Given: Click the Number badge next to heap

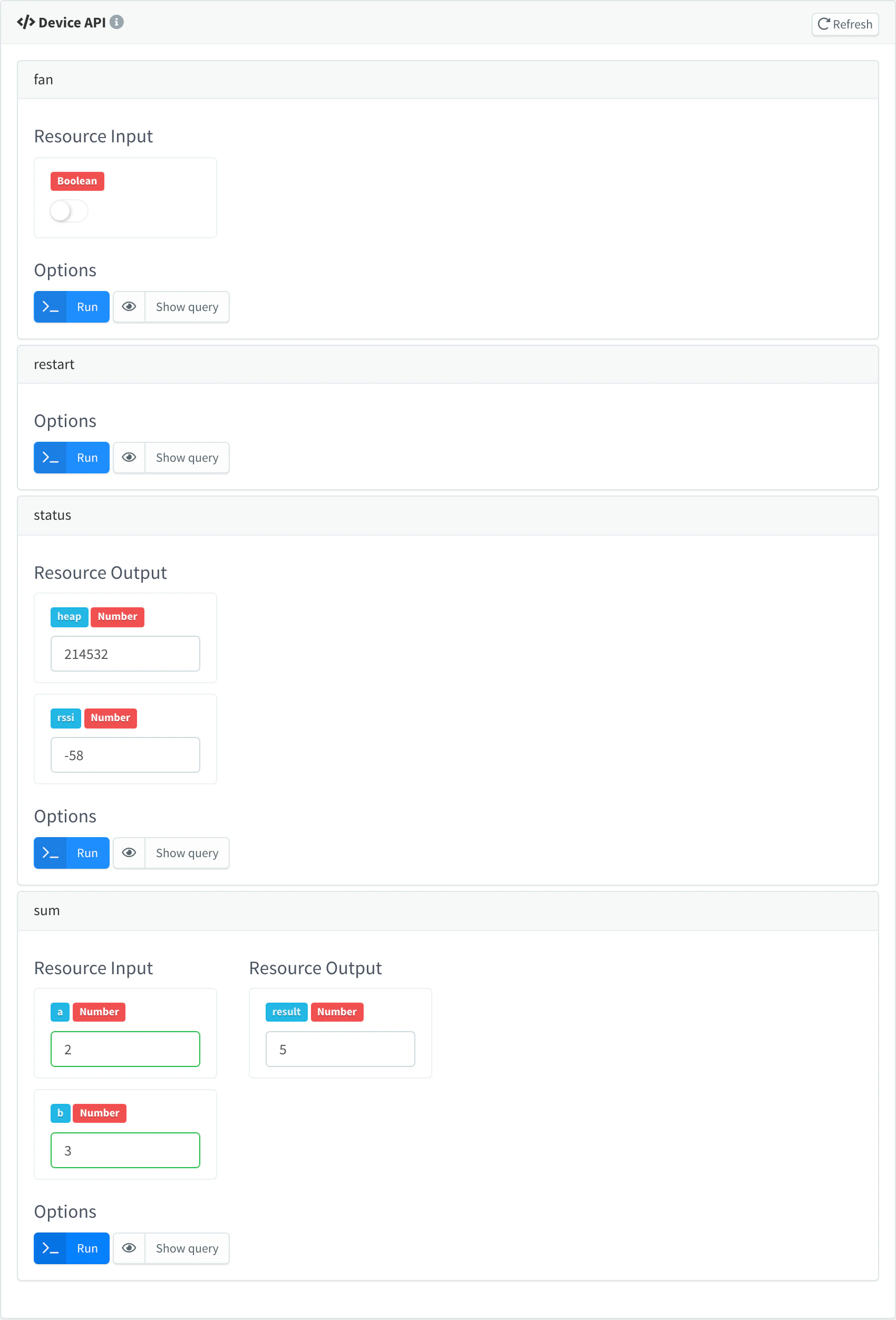Looking at the screenshot, I should click(x=118, y=617).
